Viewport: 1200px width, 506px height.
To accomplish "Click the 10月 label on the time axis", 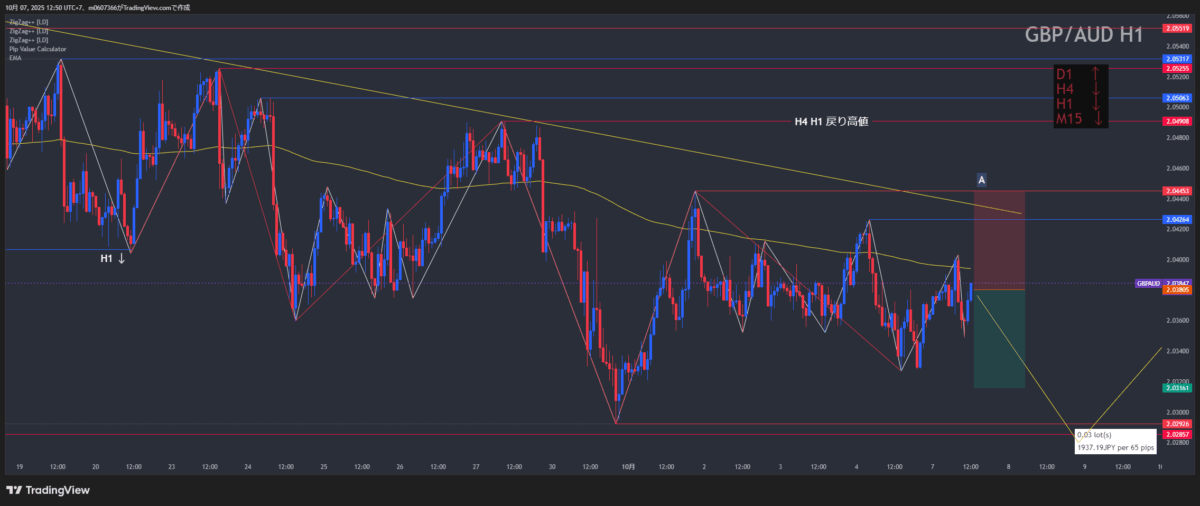I will pos(628,467).
